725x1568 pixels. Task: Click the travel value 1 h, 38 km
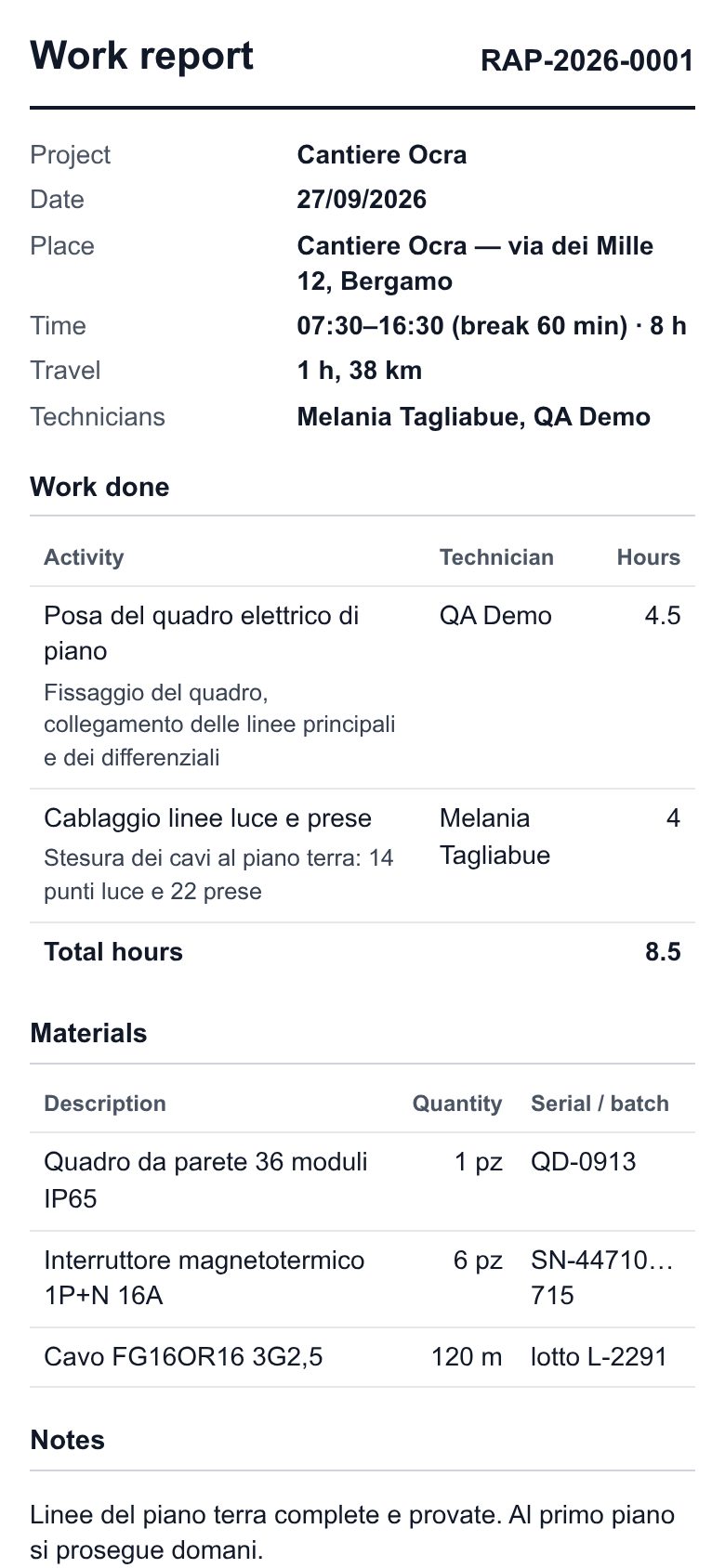(x=360, y=371)
